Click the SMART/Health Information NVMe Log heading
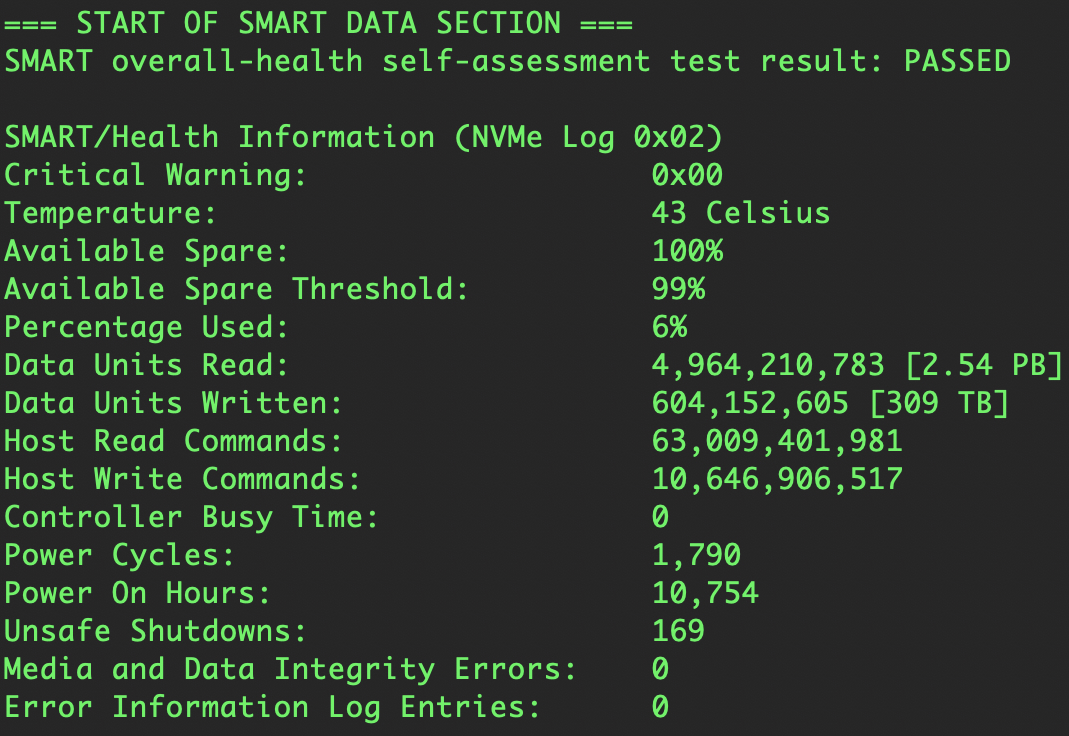The image size is (1069, 736). coord(363,137)
